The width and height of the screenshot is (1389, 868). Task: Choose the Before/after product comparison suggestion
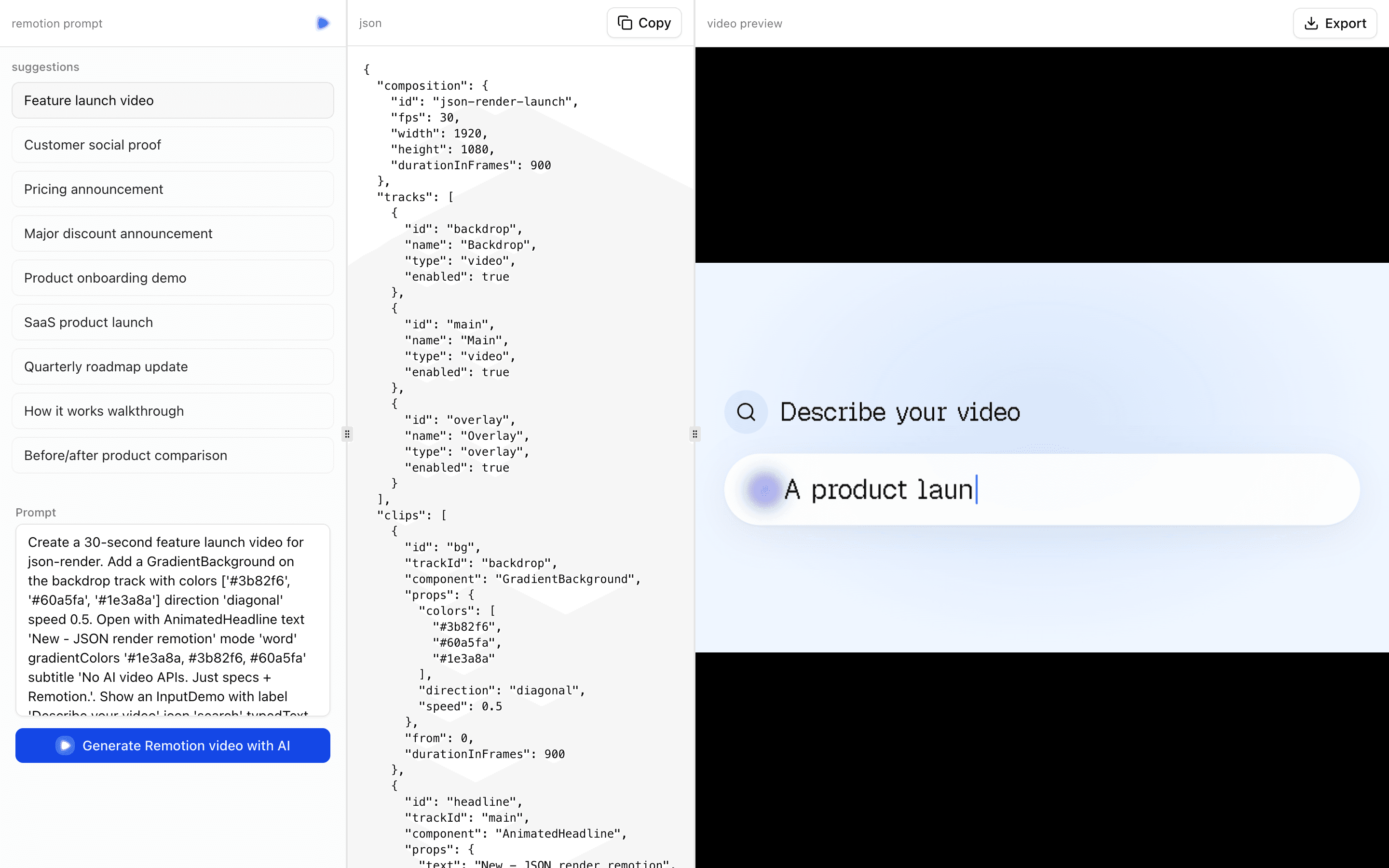[172, 455]
